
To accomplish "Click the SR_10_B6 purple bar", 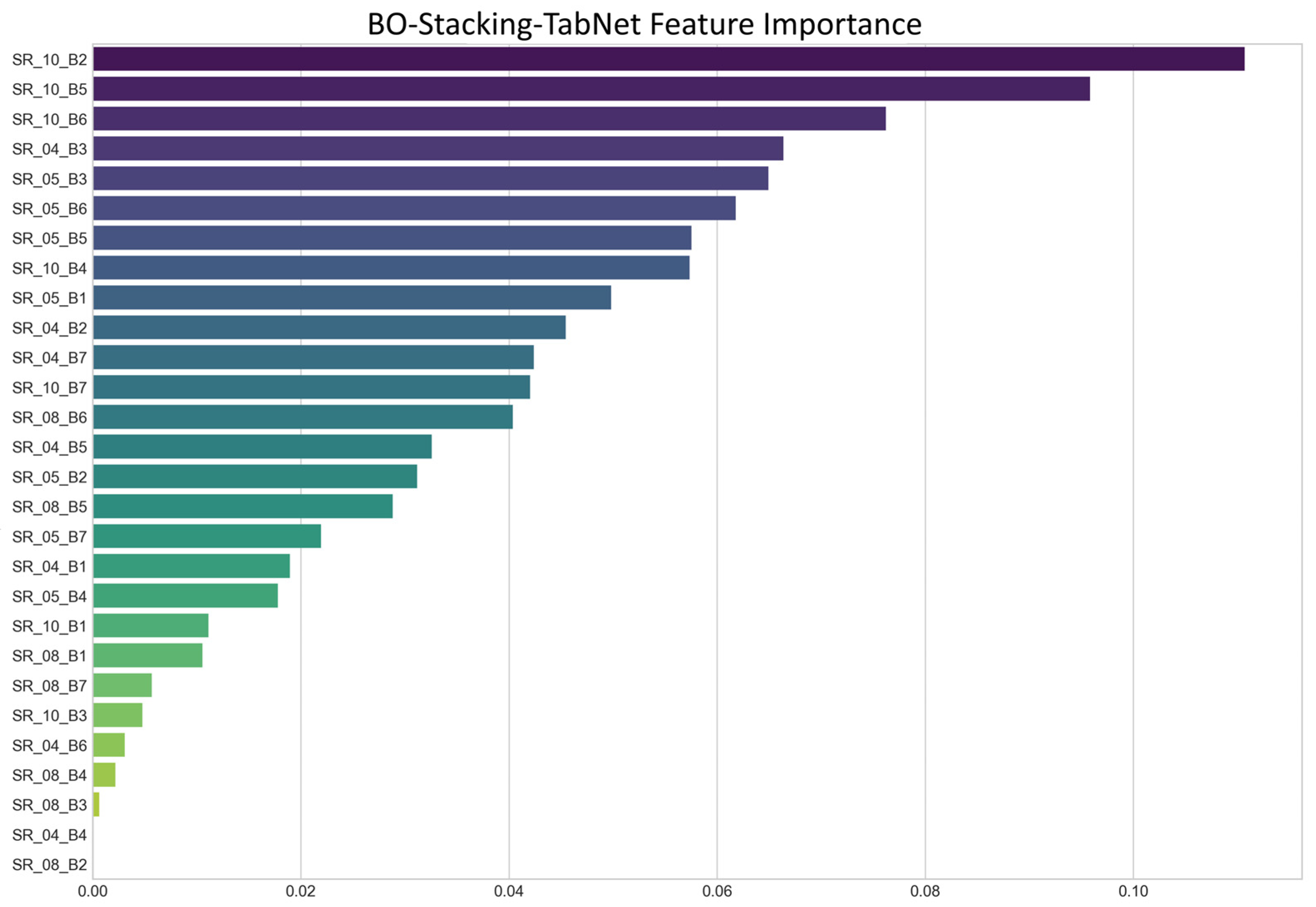I will point(490,119).
